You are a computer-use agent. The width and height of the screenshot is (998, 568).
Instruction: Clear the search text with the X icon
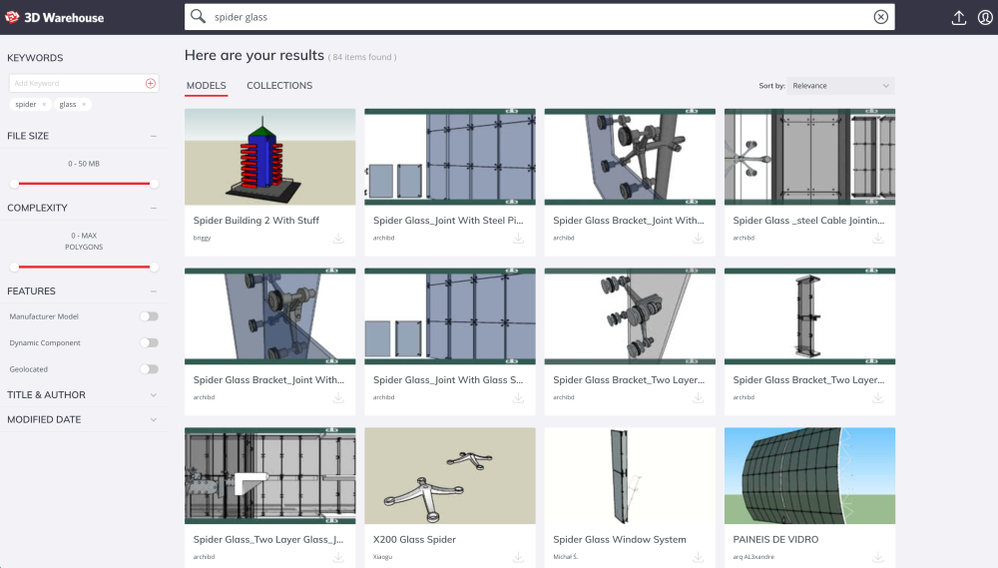pos(880,17)
